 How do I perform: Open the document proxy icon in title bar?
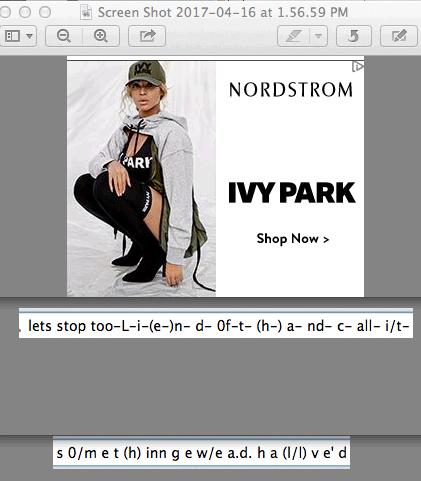point(86,13)
